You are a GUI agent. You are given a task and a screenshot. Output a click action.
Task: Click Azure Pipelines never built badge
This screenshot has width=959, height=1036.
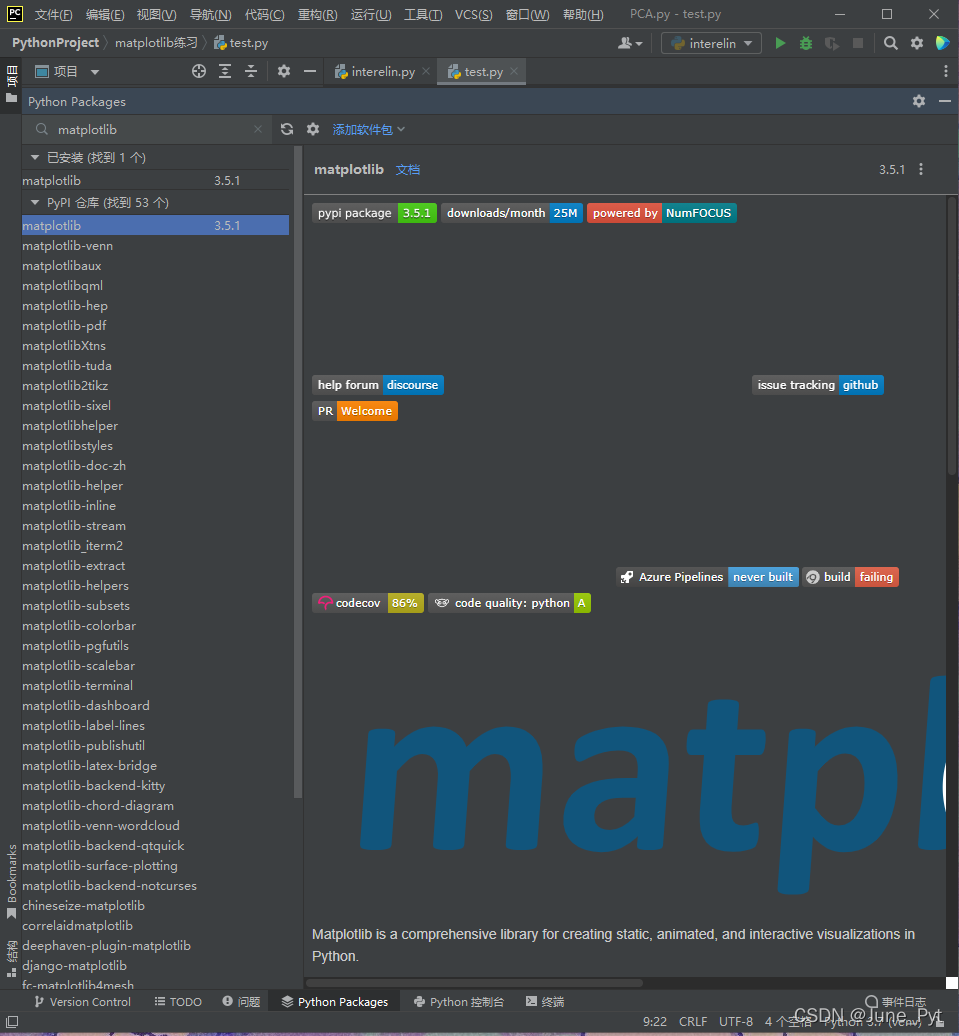click(707, 577)
